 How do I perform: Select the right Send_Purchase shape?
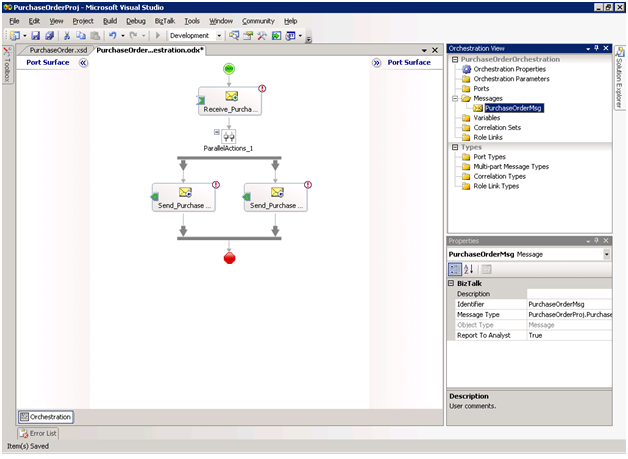(276, 197)
